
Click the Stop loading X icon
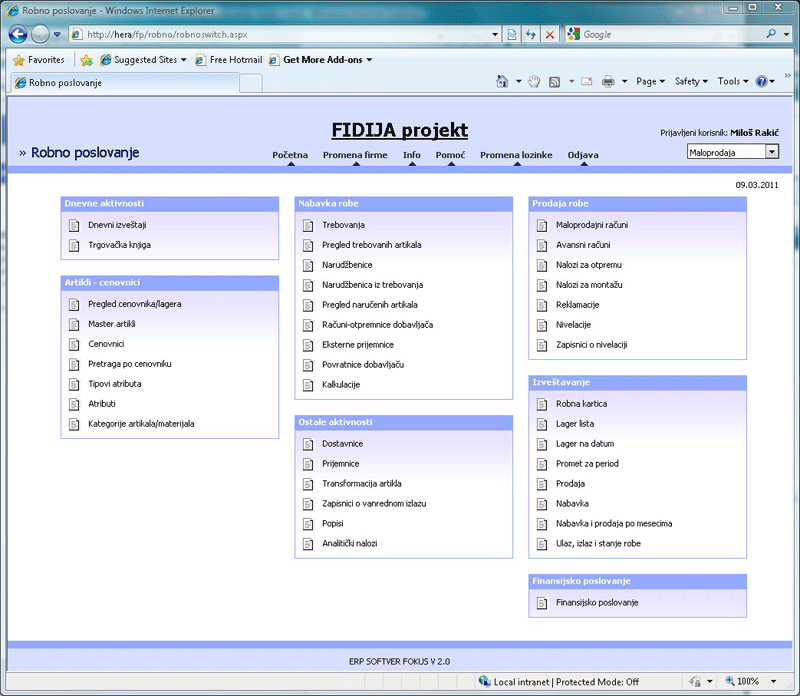tap(550, 34)
